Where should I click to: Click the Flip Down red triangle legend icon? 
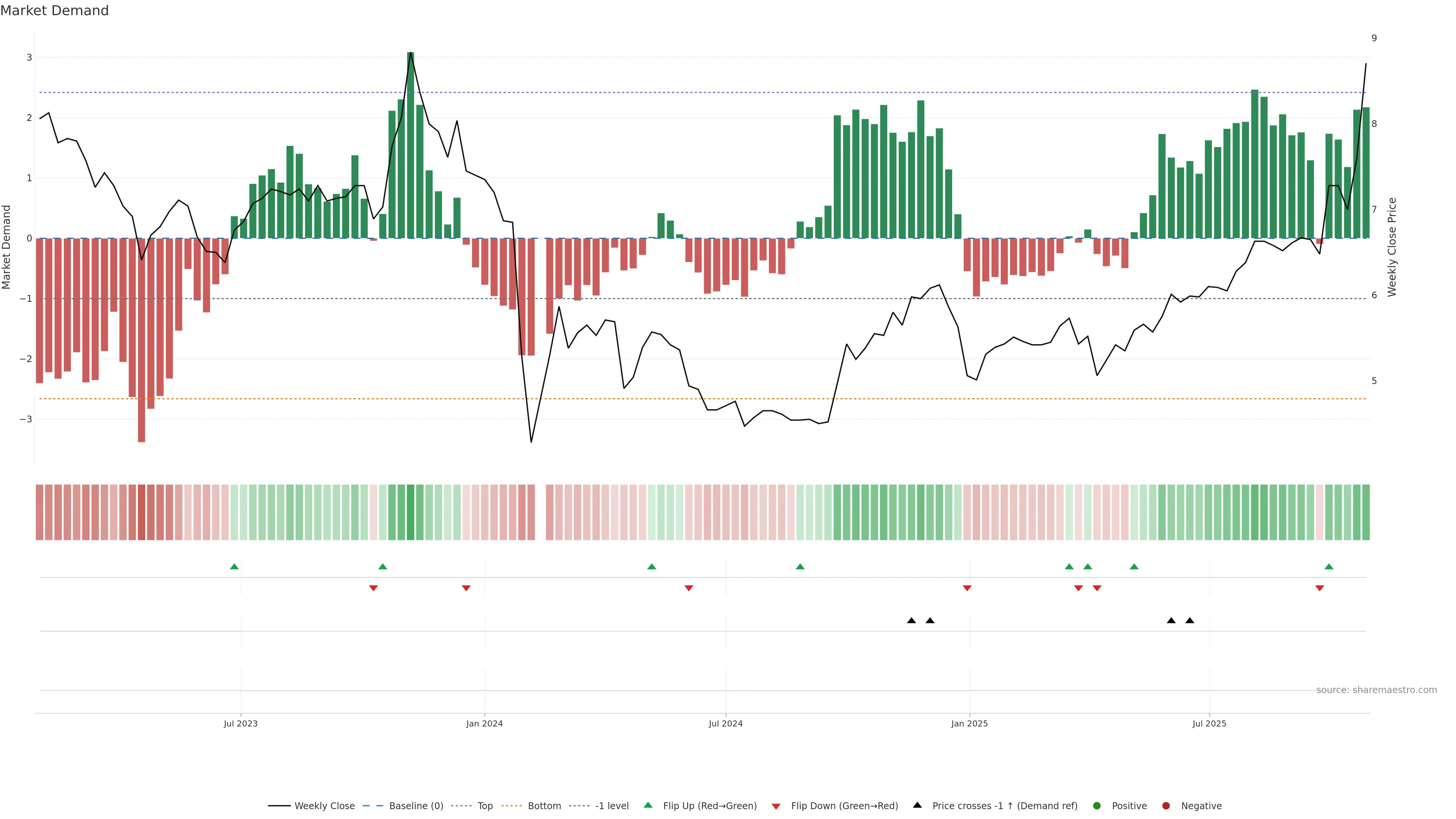point(775,806)
